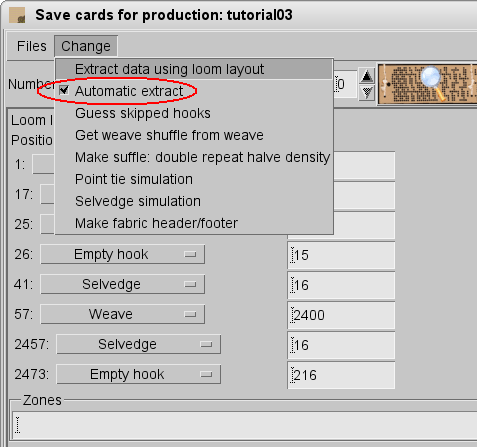This screenshot has height=447, width=477.
Task: Toggle the Automatic extract checkbox
Action: point(64,90)
